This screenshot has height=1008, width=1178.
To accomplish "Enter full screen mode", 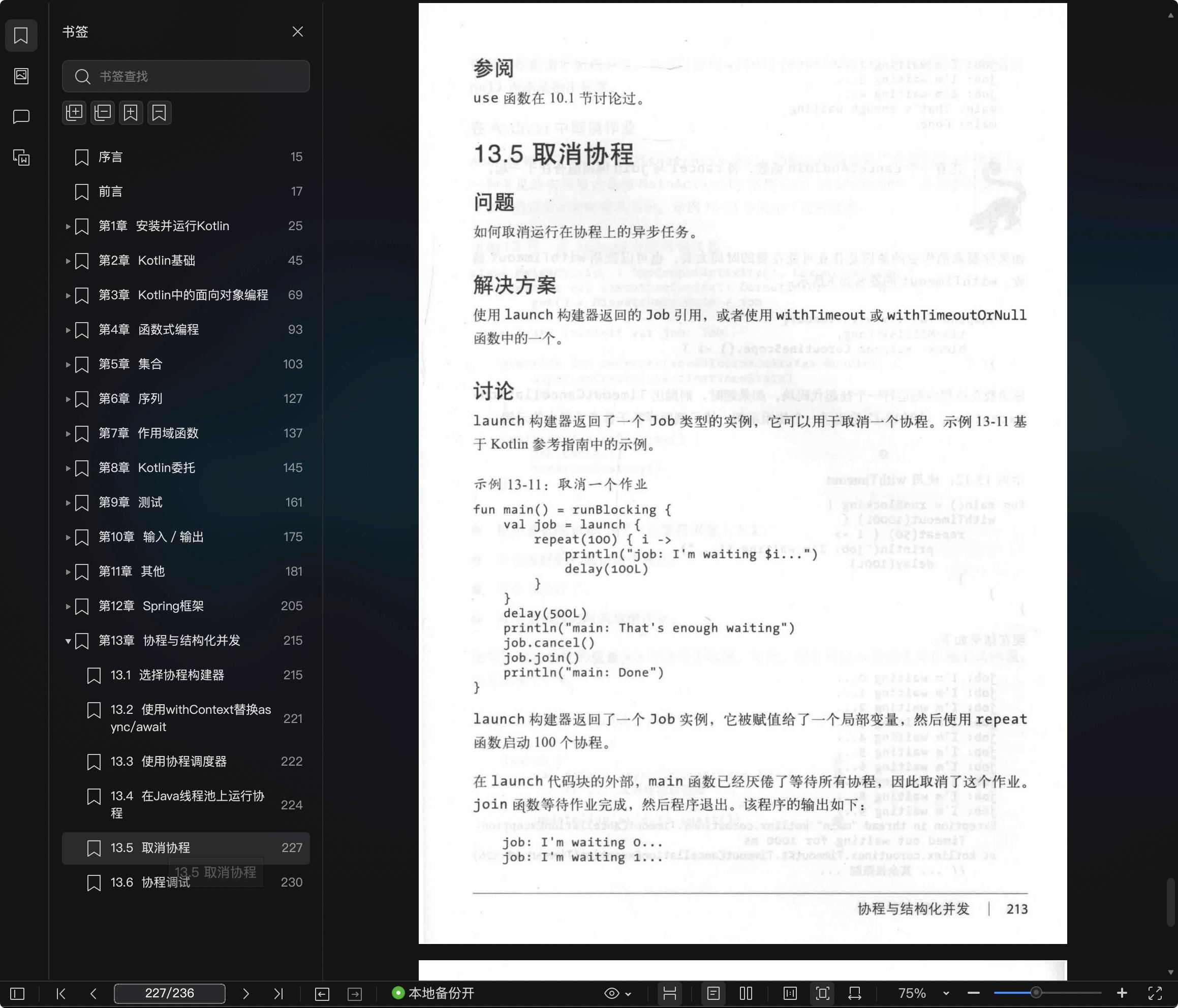I will tap(1155, 993).
